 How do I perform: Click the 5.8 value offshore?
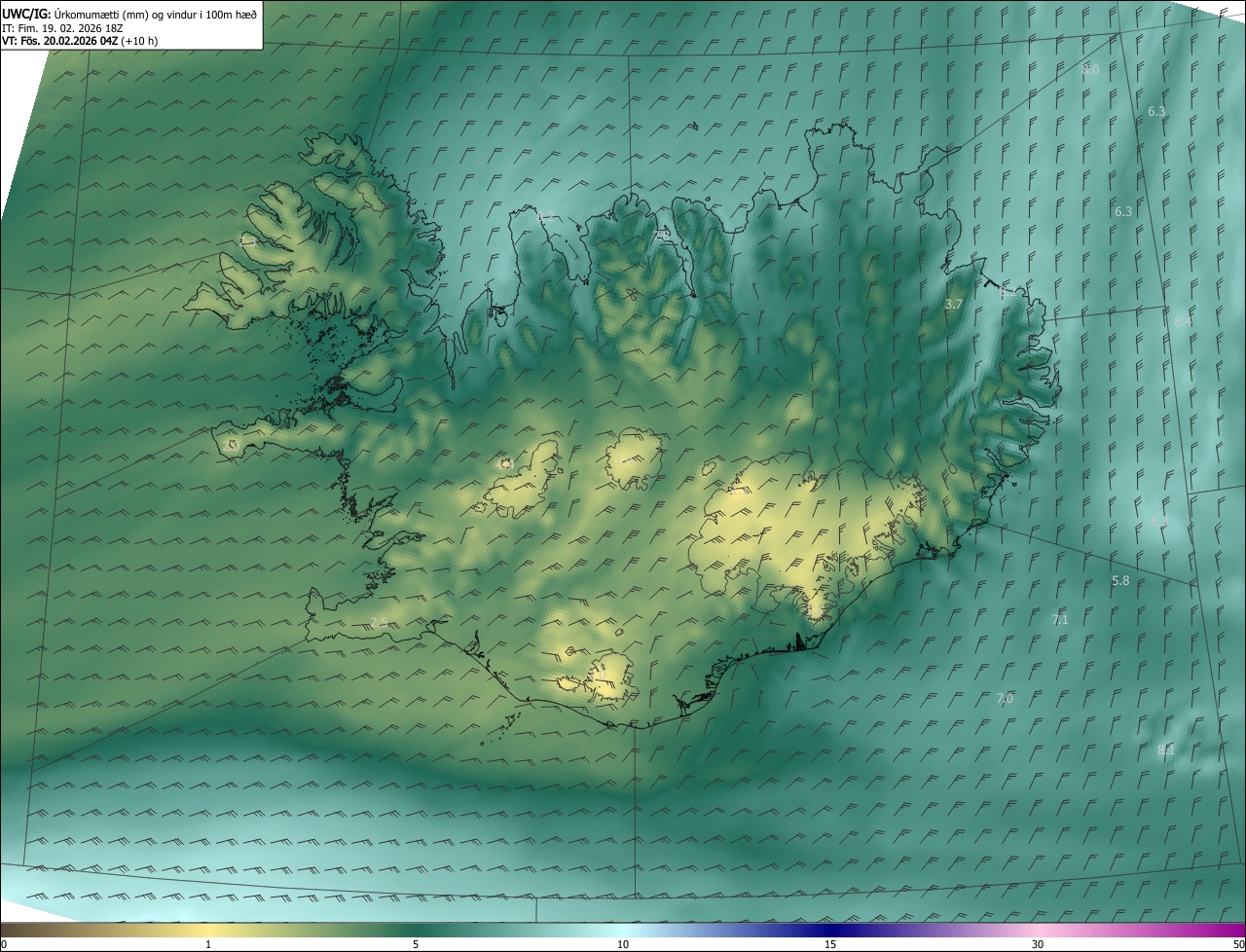click(1120, 581)
